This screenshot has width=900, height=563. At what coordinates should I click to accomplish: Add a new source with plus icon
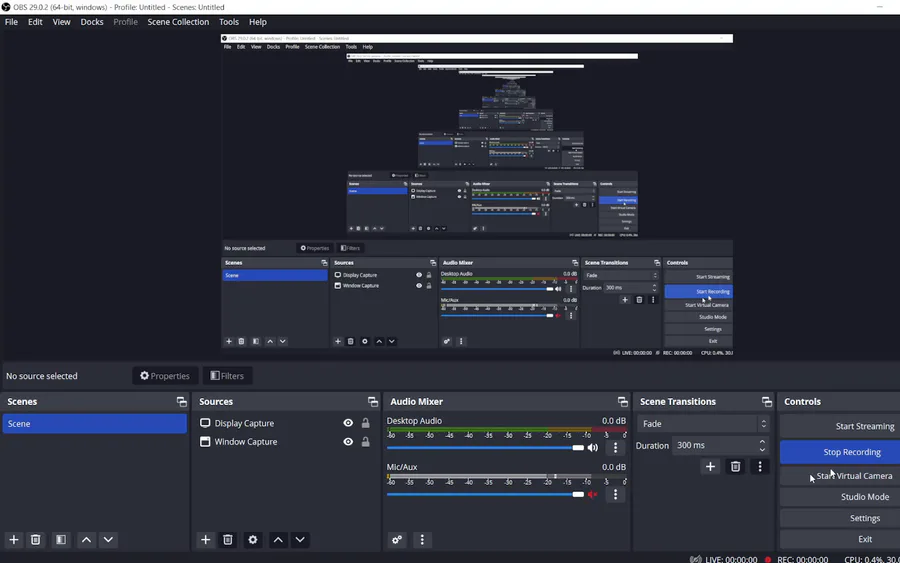pos(205,539)
